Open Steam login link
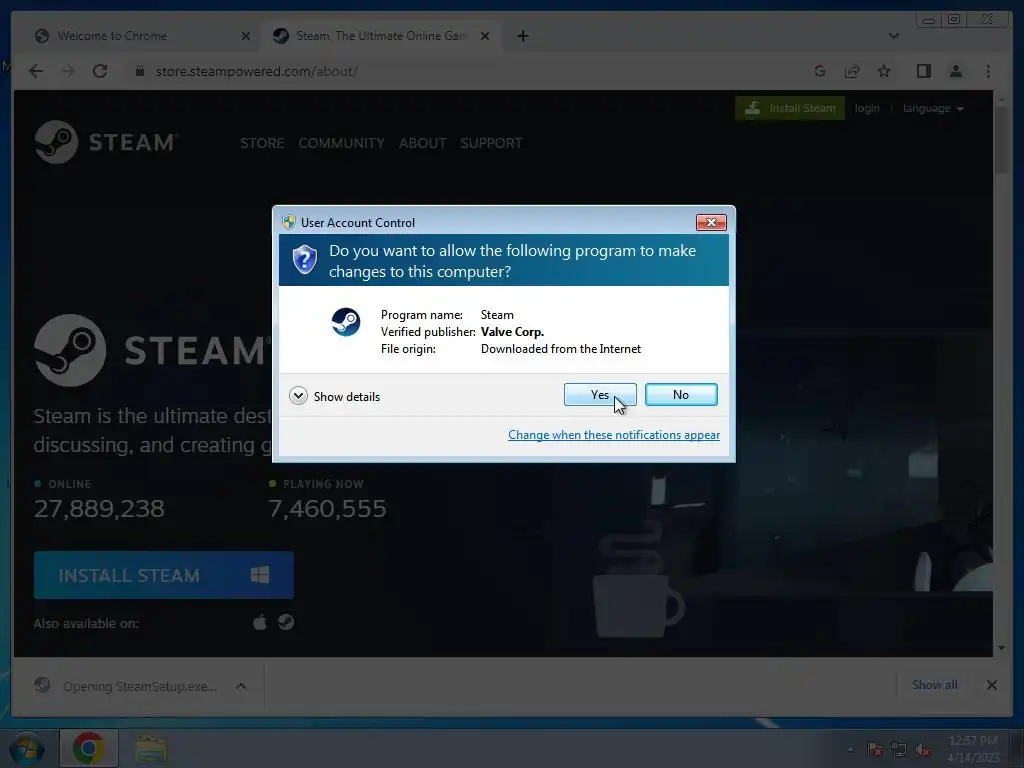Image resolution: width=1024 pixels, height=768 pixels. tap(867, 108)
